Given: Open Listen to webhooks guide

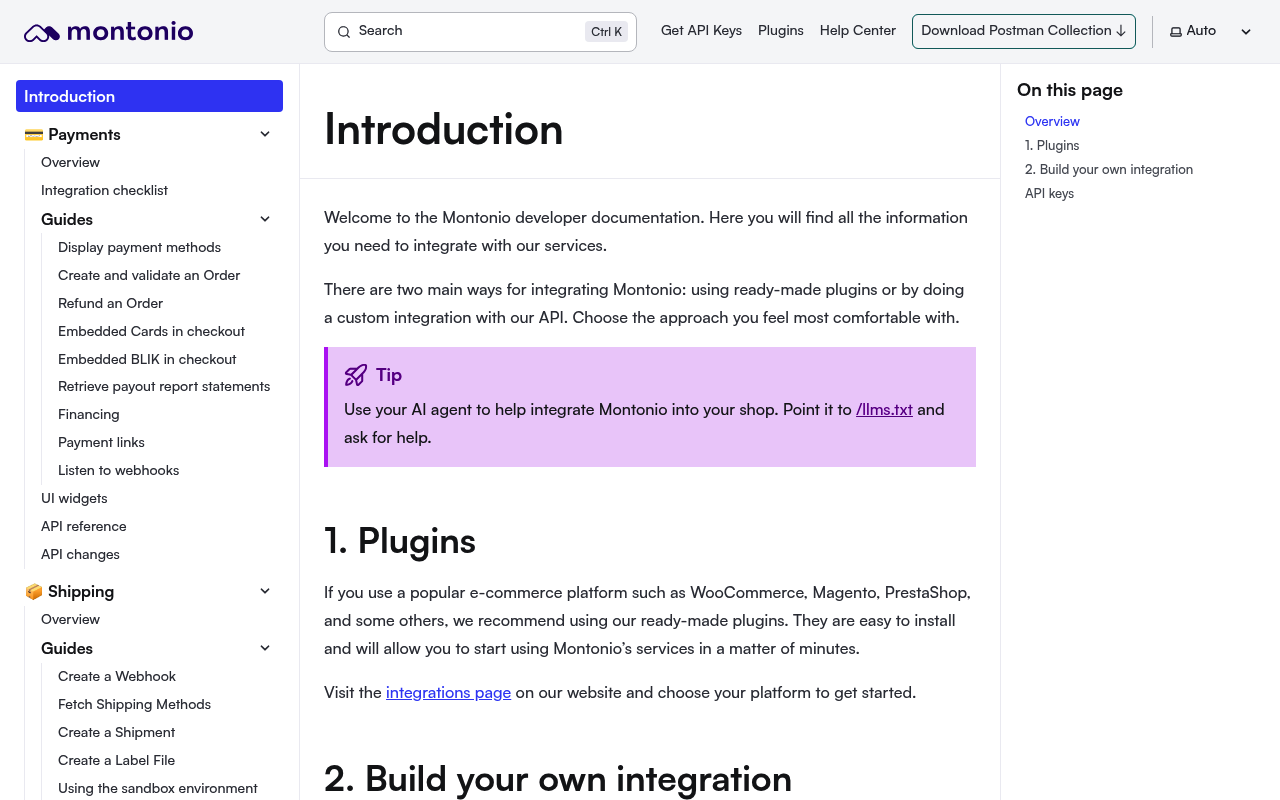Looking at the screenshot, I should click(118, 470).
